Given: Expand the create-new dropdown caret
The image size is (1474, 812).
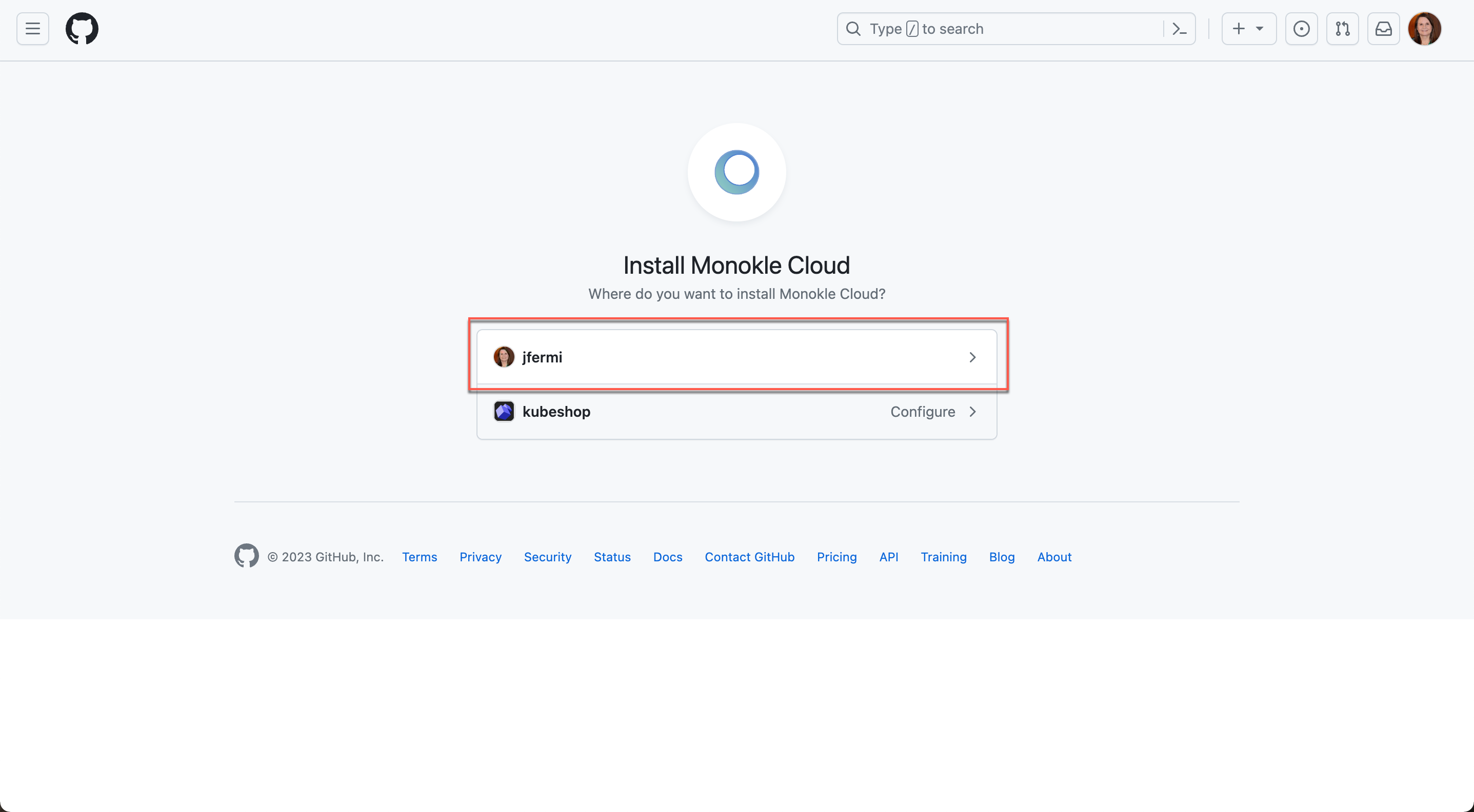Looking at the screenshot, I should pos(1260,29).
